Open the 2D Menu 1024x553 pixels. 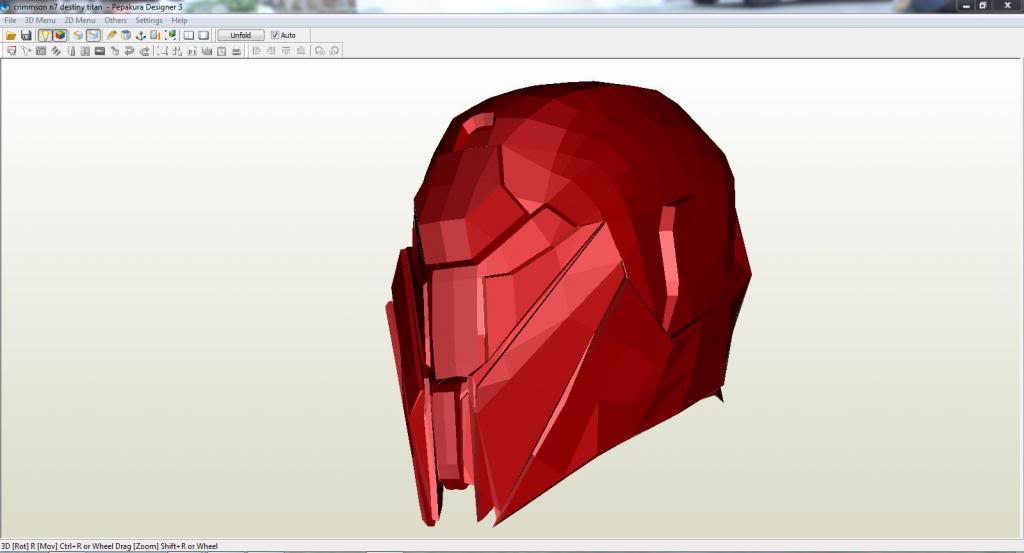pos(80,20)
